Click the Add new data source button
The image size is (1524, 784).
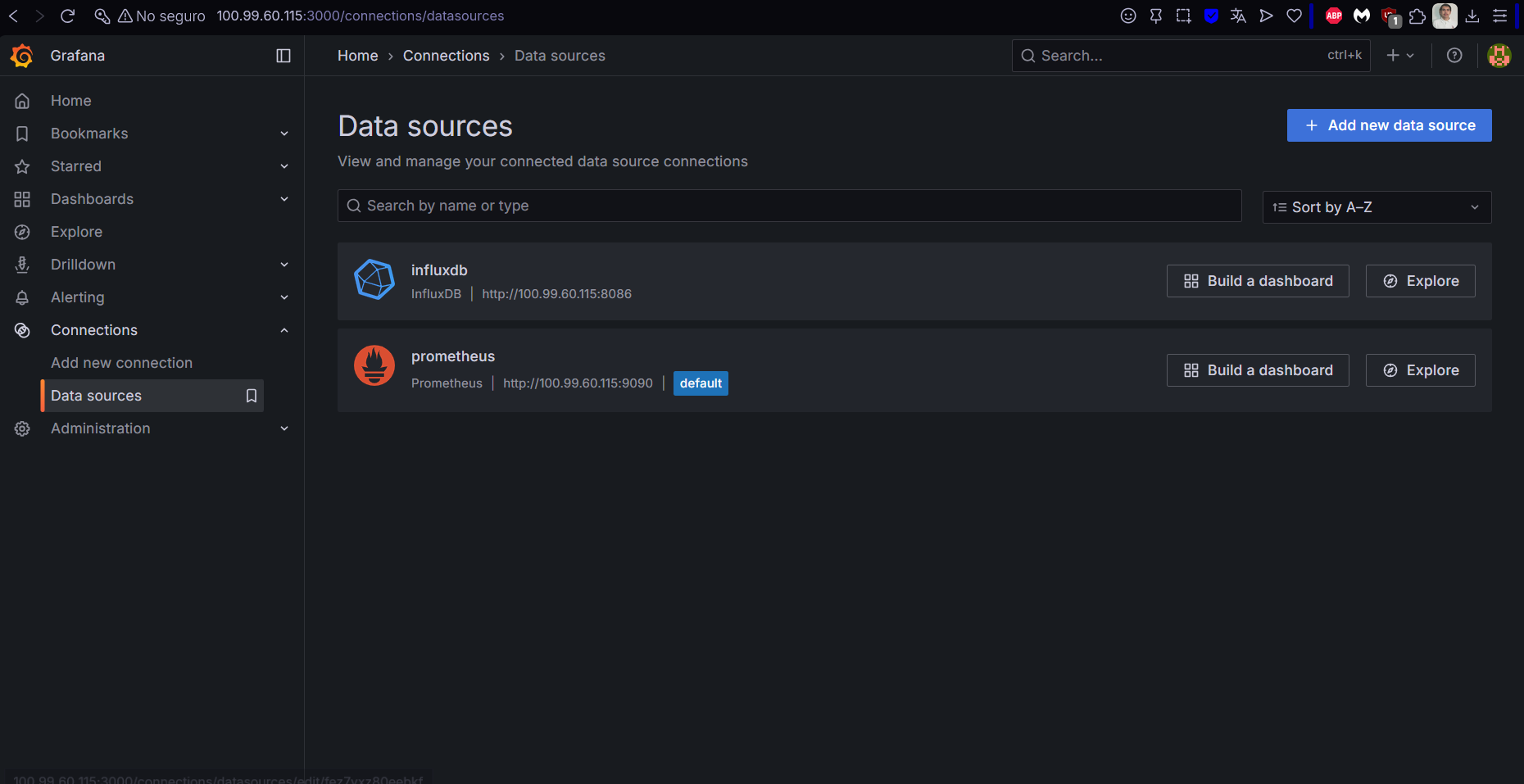[1389, 125]
